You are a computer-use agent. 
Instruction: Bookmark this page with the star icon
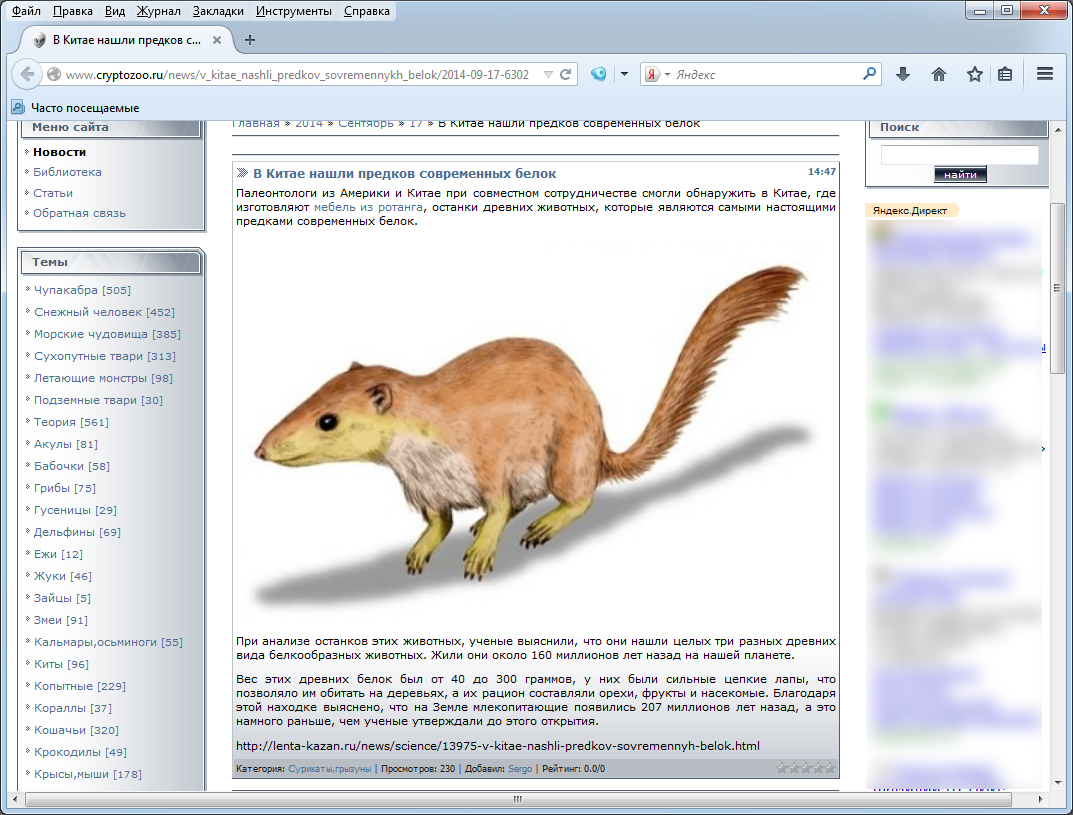pos(974,74)
